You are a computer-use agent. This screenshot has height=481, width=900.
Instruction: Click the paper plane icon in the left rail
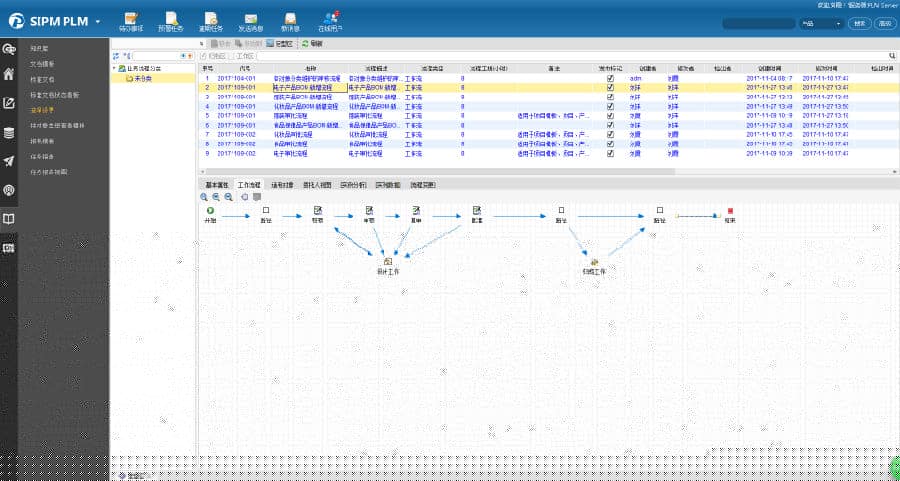(9, 161)
